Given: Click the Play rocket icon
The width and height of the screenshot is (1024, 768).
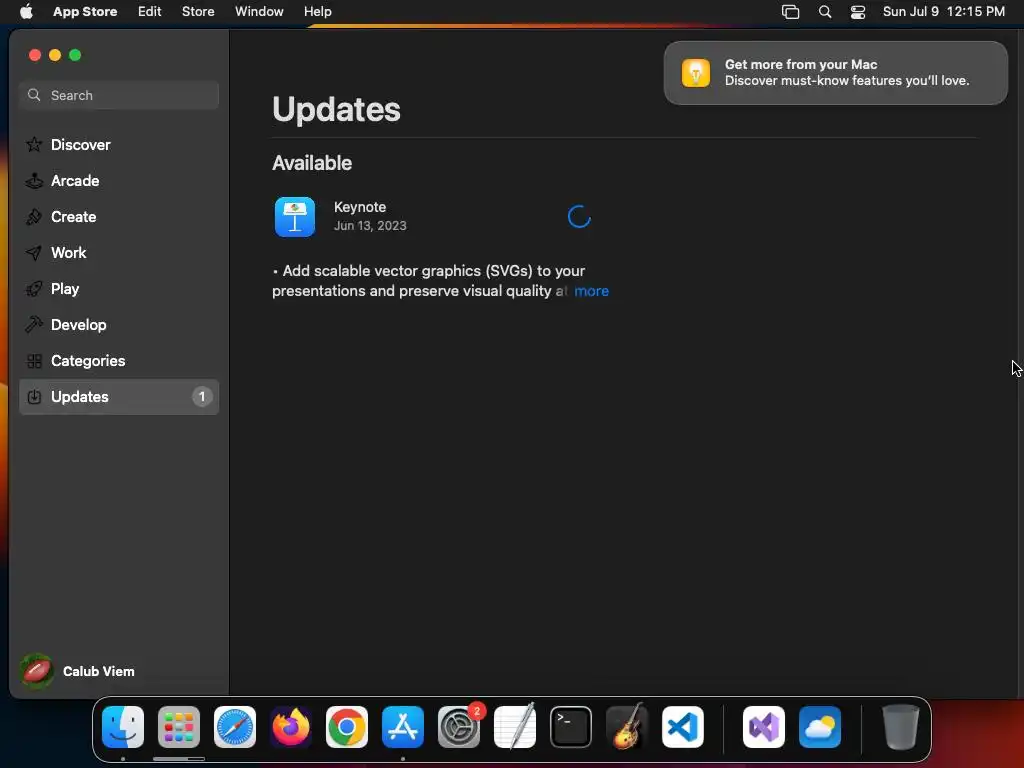Looking at the screenshot, I should 34,288.
